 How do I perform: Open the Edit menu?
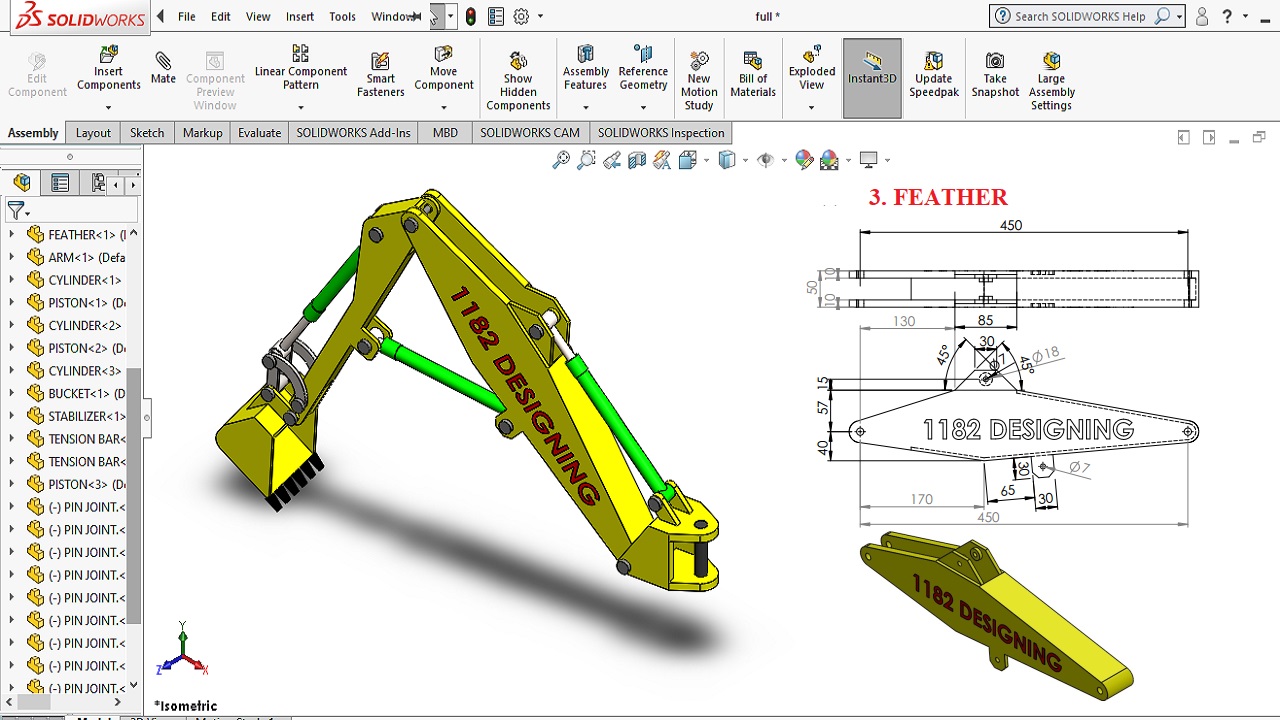pos(221,16)
